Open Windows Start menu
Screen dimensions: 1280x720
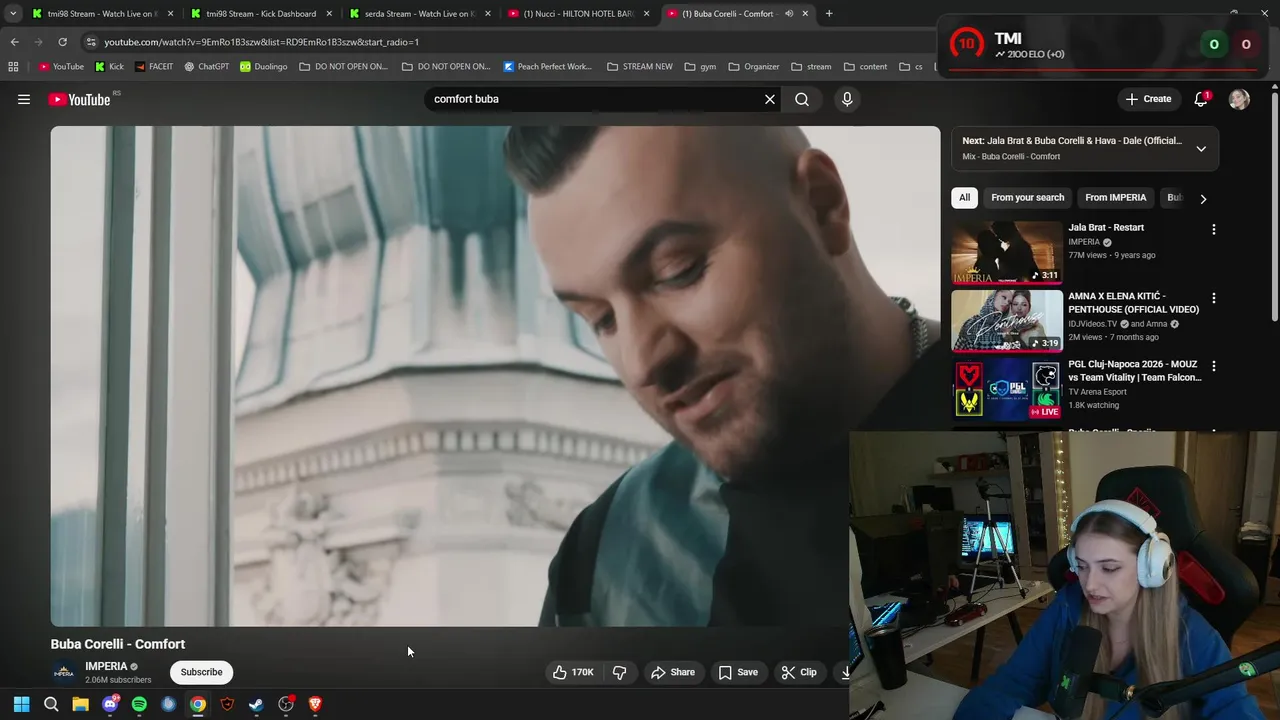21,704
